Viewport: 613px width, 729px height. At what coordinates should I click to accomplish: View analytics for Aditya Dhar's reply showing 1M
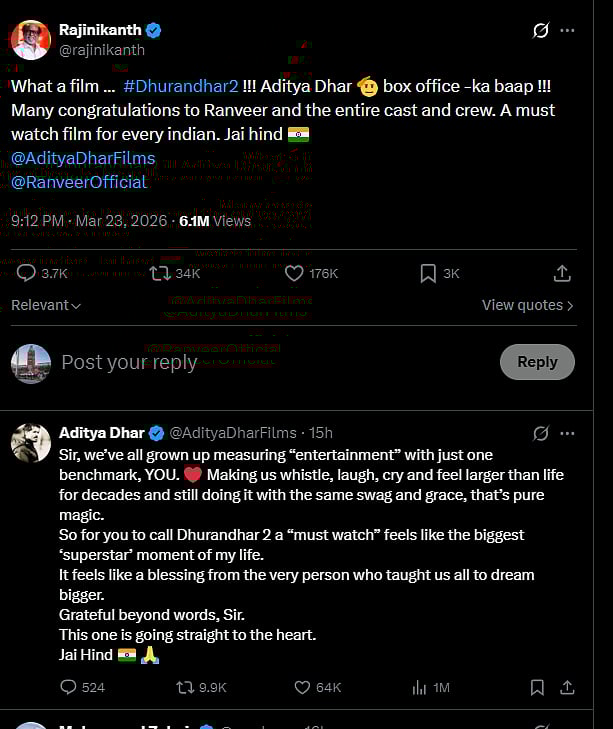[419, 687]
